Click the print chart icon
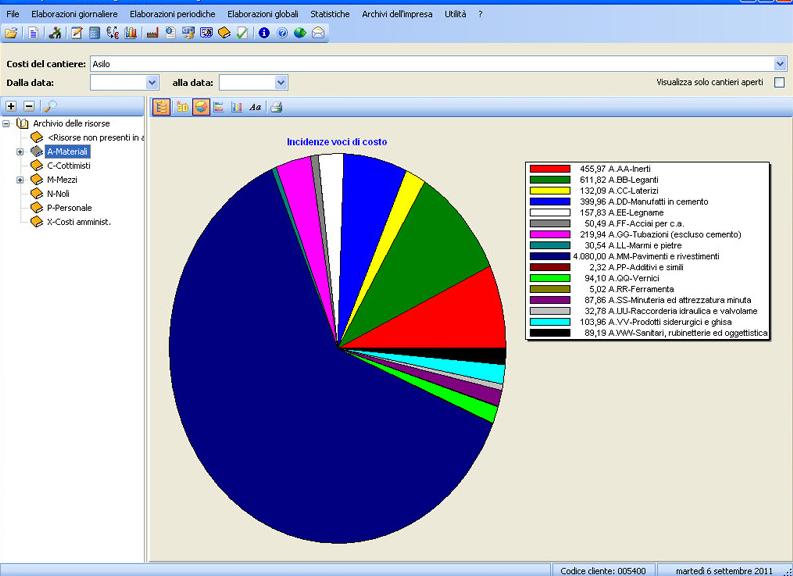Viewport: 793px width, 576px height. [276, 107]
